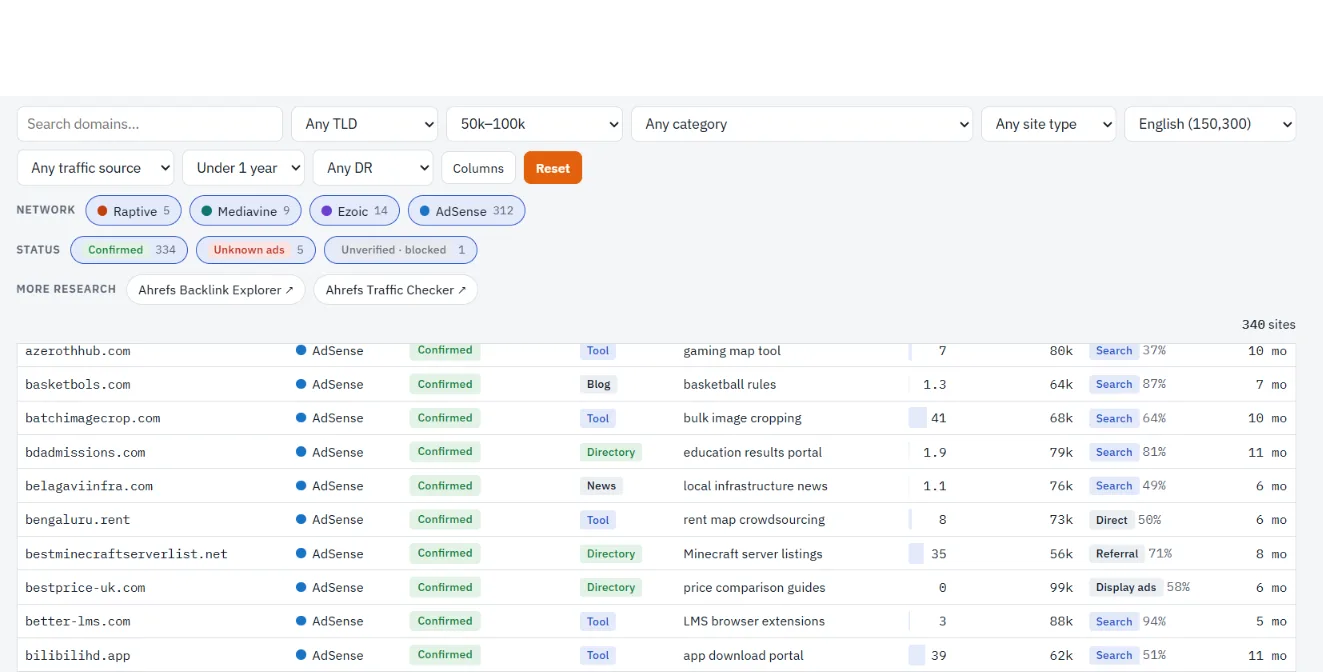Expand the Any DR dropdown
The height and width of the screenshot is (672, 1323).
(373, 168)
